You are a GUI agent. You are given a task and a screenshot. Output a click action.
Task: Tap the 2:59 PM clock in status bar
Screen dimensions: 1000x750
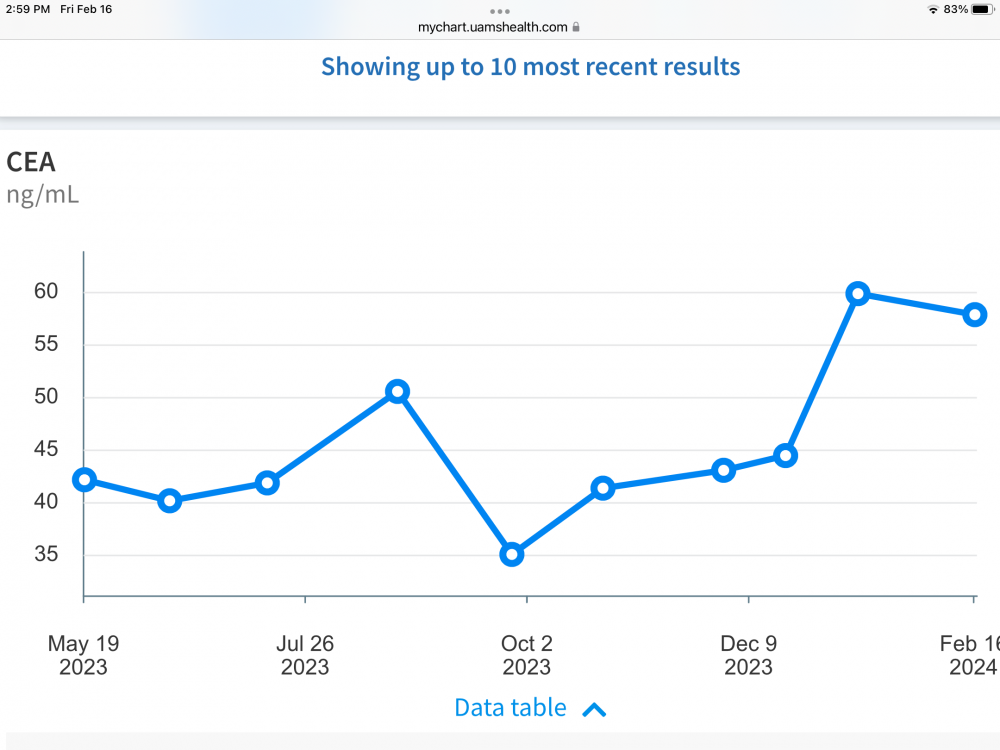[x=28, y=10]
